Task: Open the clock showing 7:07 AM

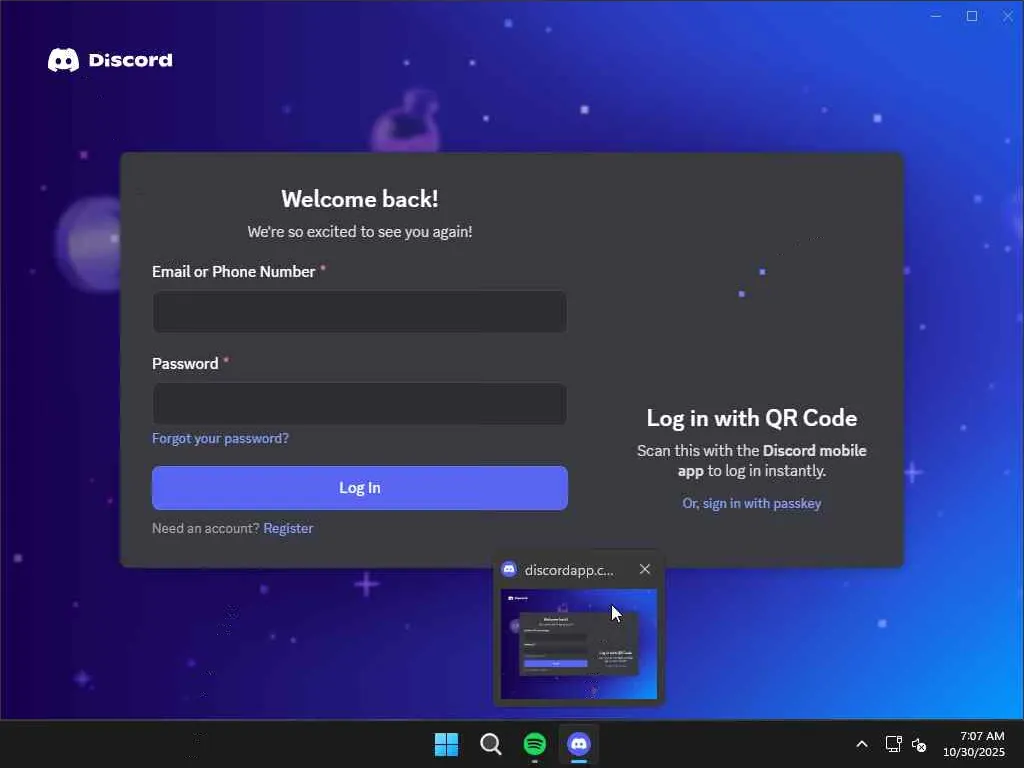Action: (x=974, y=744)
